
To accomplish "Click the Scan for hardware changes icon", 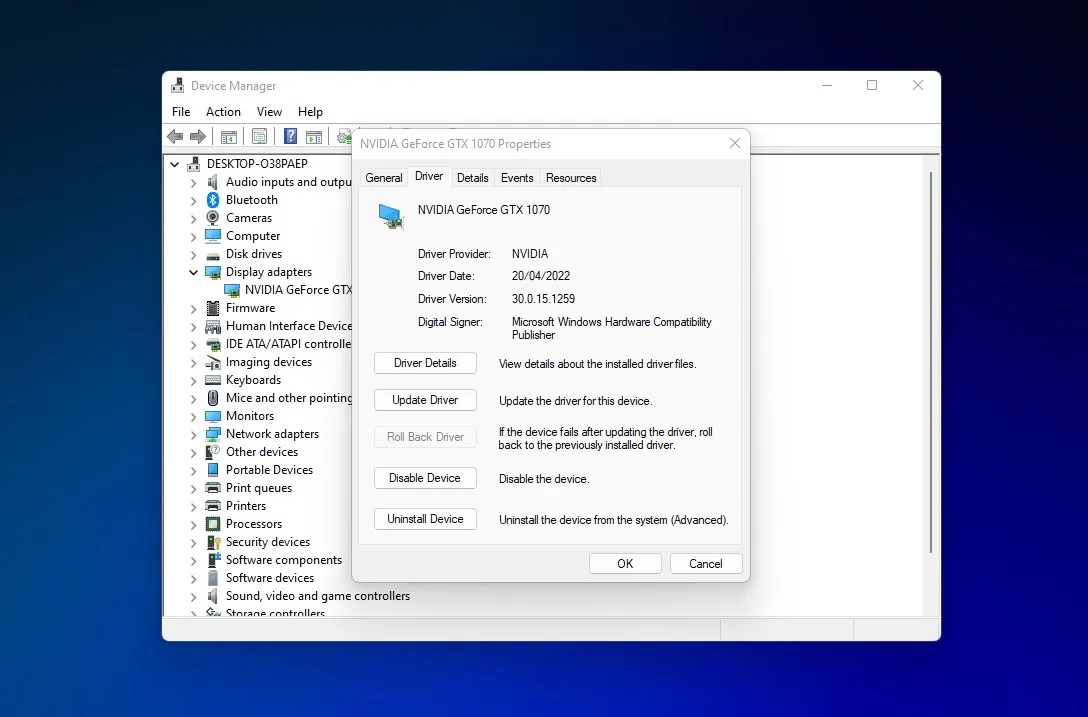I will 343,136.
